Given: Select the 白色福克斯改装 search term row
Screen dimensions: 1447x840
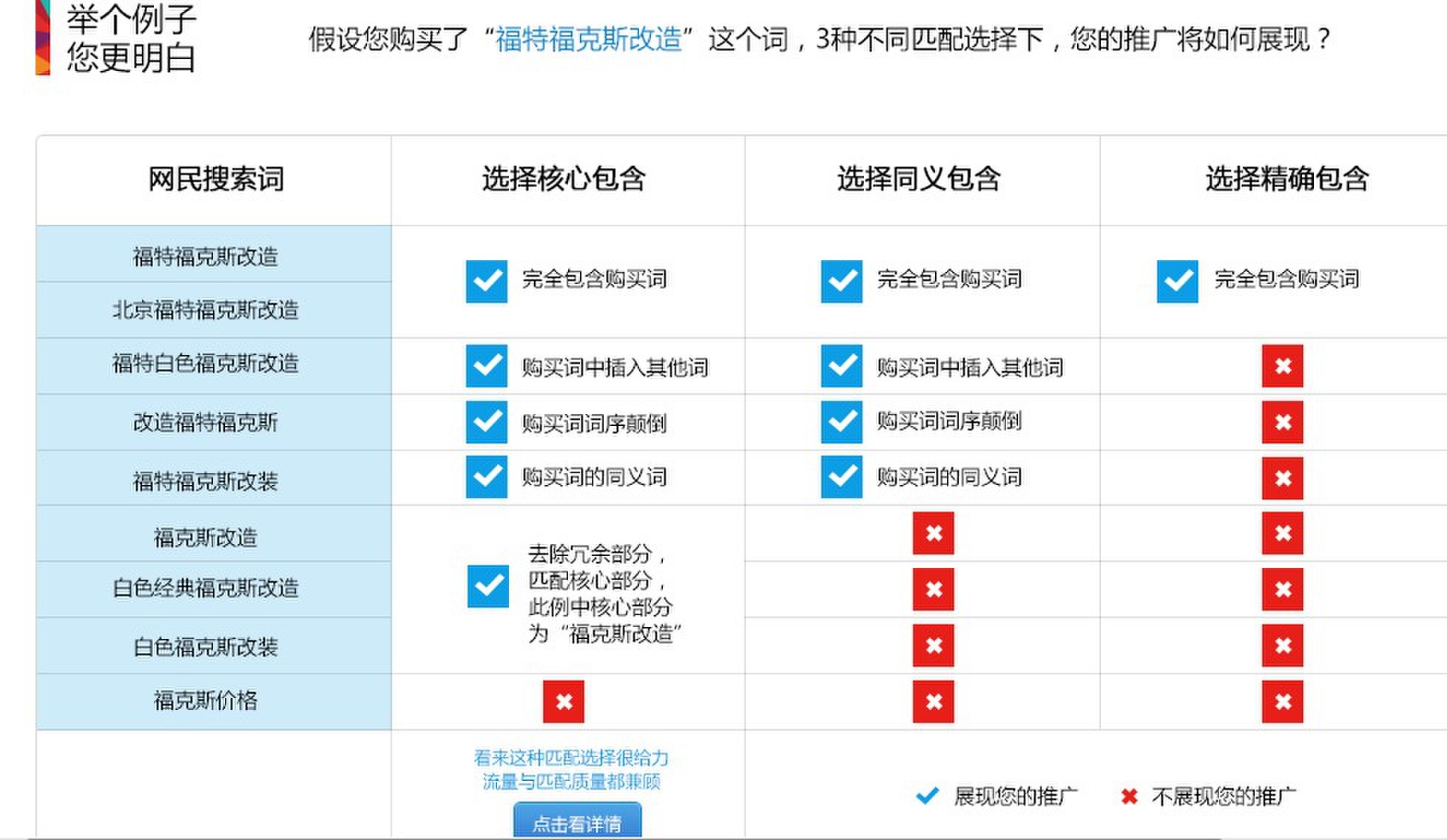Looking at the screenshot, I should 213,646.
